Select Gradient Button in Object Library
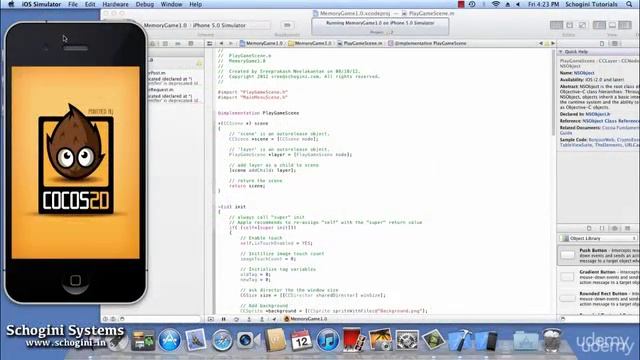The height and width of the screenshot is (360, 640). pos(598,277)
